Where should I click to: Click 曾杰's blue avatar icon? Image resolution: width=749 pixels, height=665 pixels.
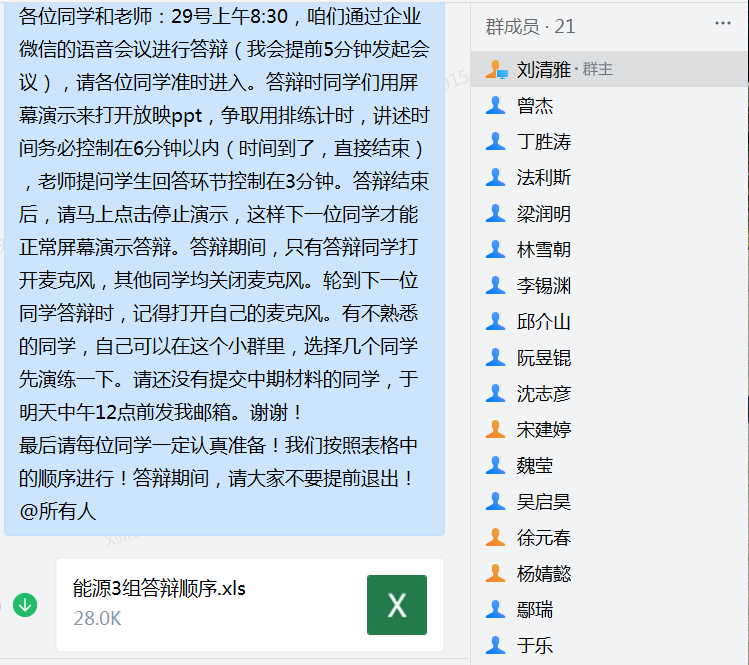point(495,105)
